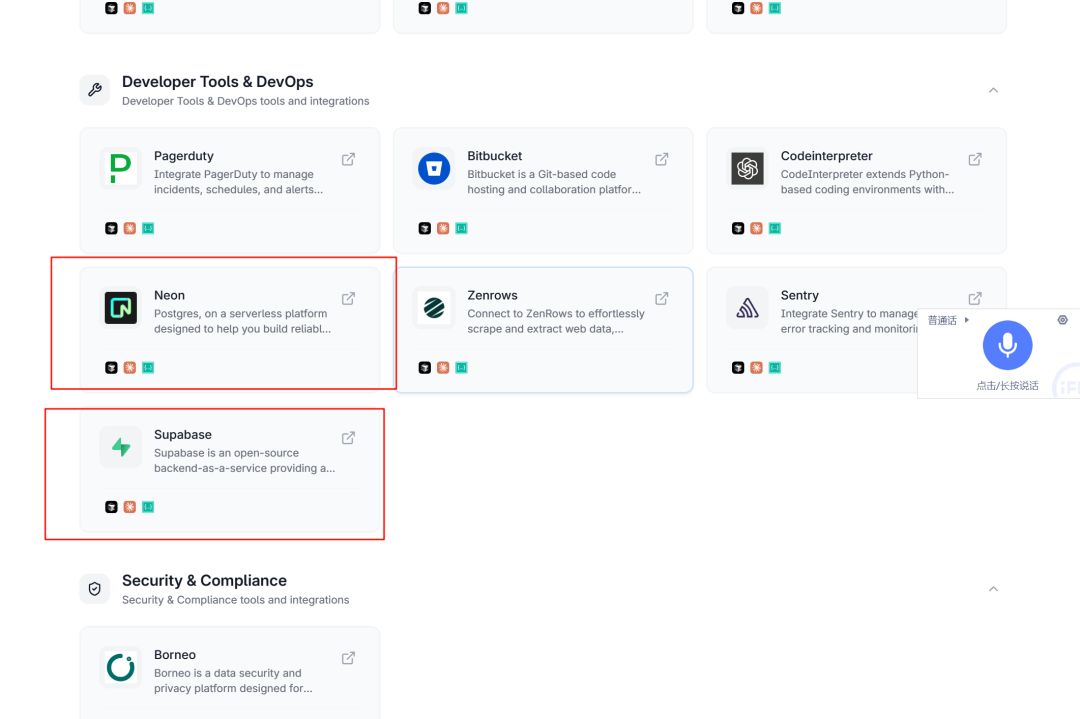The width and height of the screenshot is (1080, 719).
Task: Click the wrench icon beside Developer Tools
Action: pos(94,90)
